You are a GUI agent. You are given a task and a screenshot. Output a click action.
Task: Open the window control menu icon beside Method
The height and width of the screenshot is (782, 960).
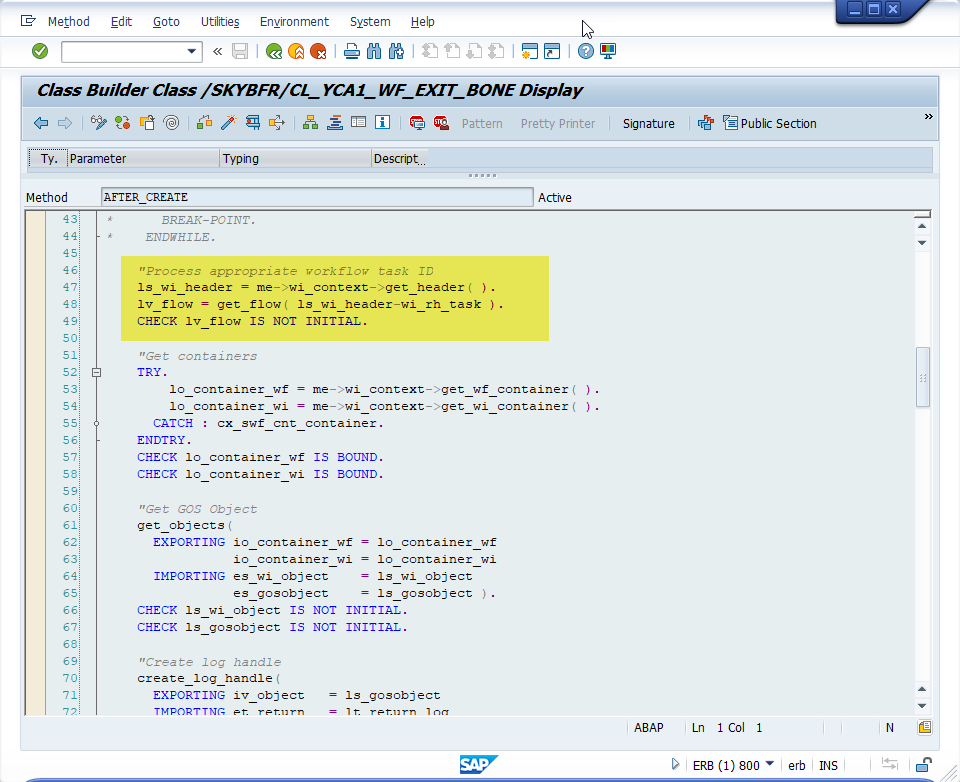28,21
